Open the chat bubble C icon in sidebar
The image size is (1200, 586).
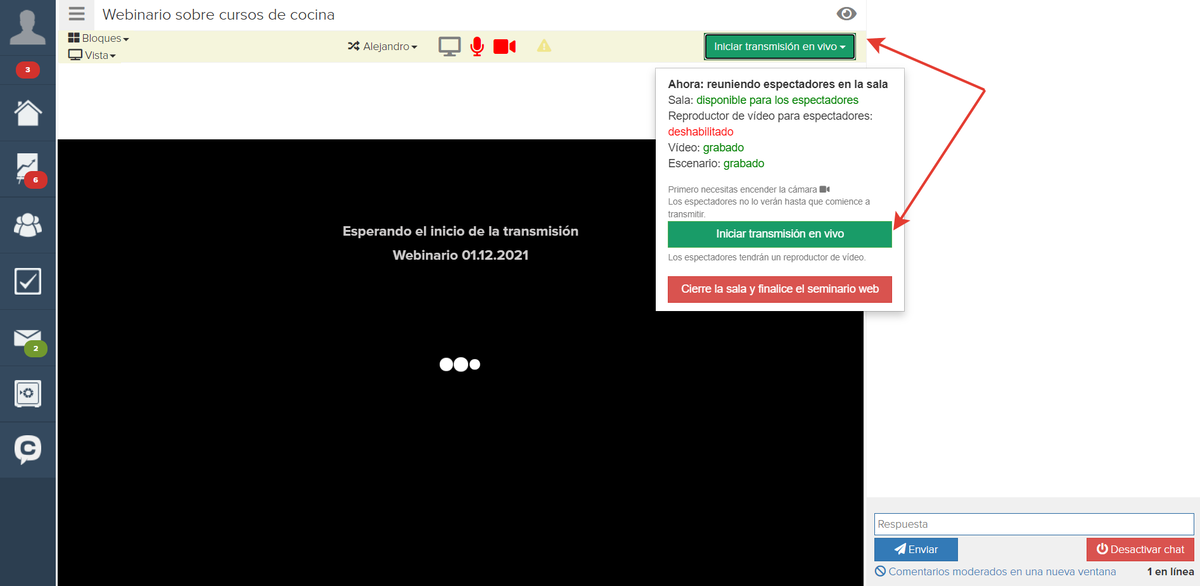tap(28, 450)
